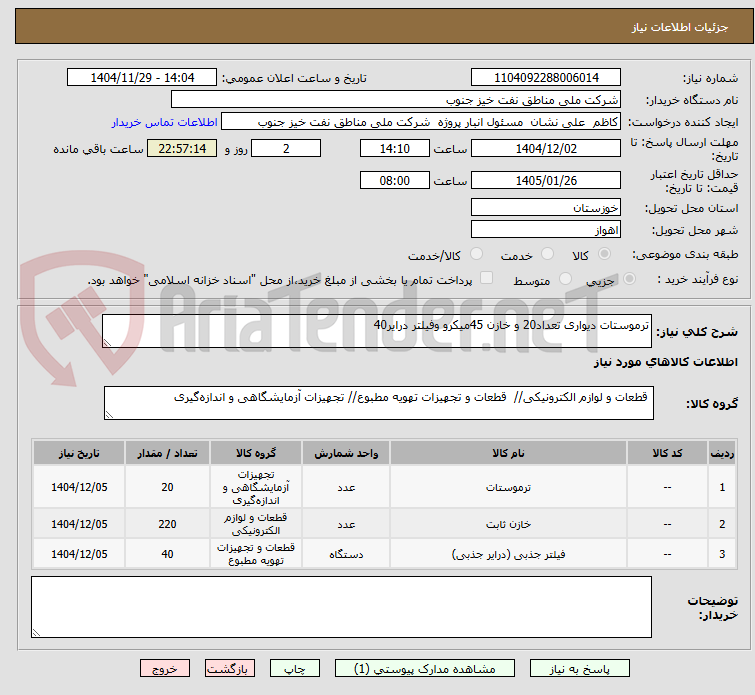Image resolution: width=755 pixels, height=695 pixels.
Task: Click the پاسخ به نیاز button
Action: click(x=580, y=669)
